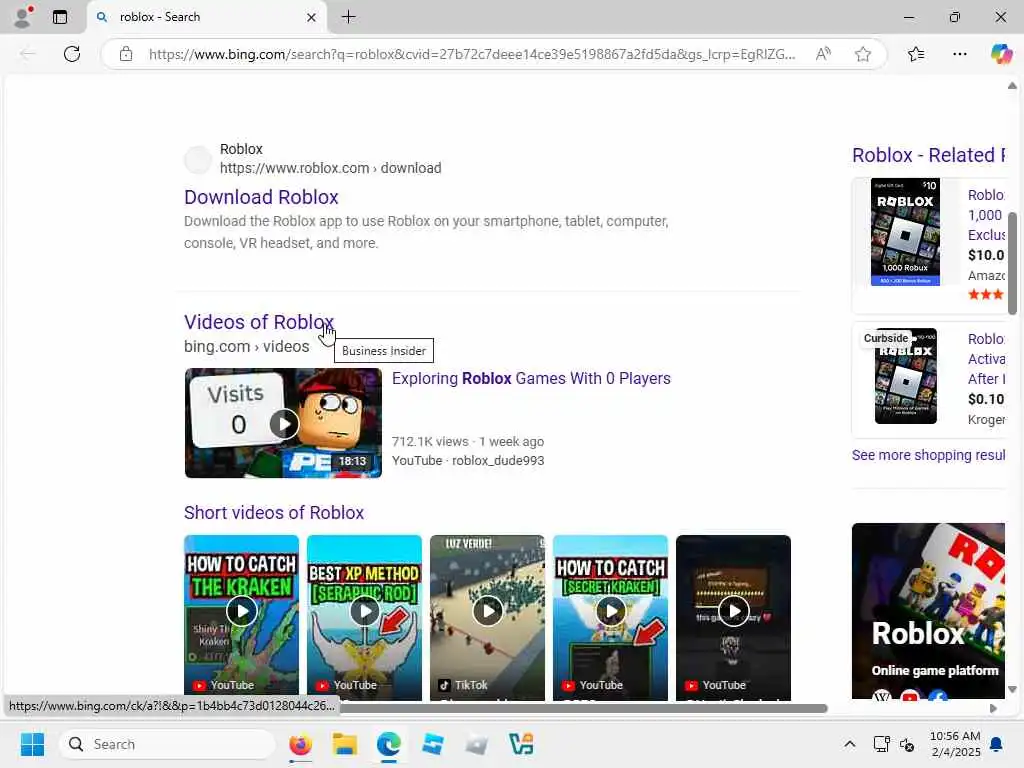This screenshot has width=1024, height=768.
Task: Click the address bar URL
Action: pos(472,54)
